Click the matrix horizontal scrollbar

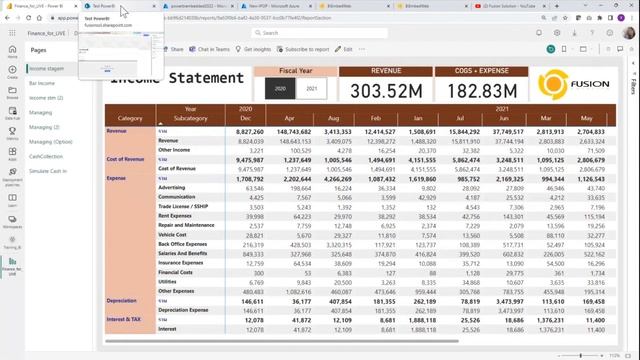coord(282,341)
